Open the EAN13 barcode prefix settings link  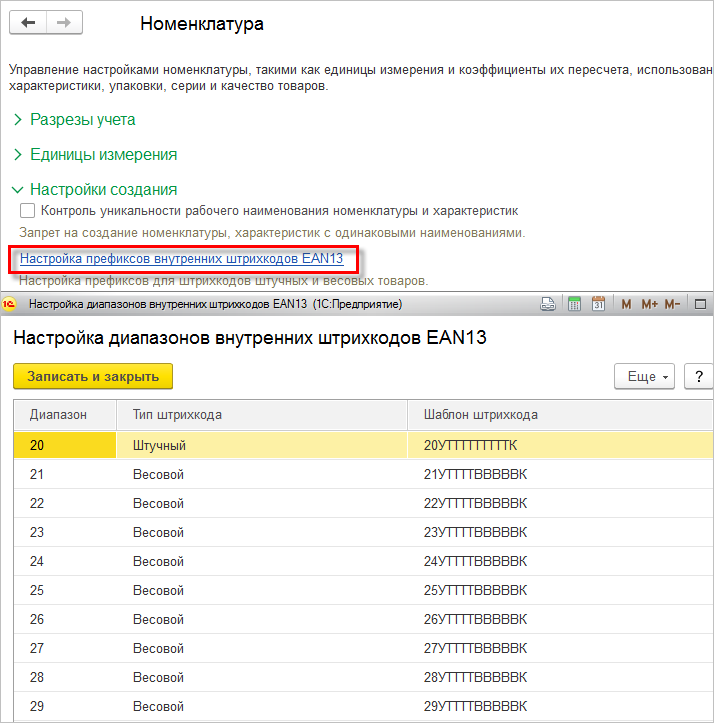click(x=181, y=259)
